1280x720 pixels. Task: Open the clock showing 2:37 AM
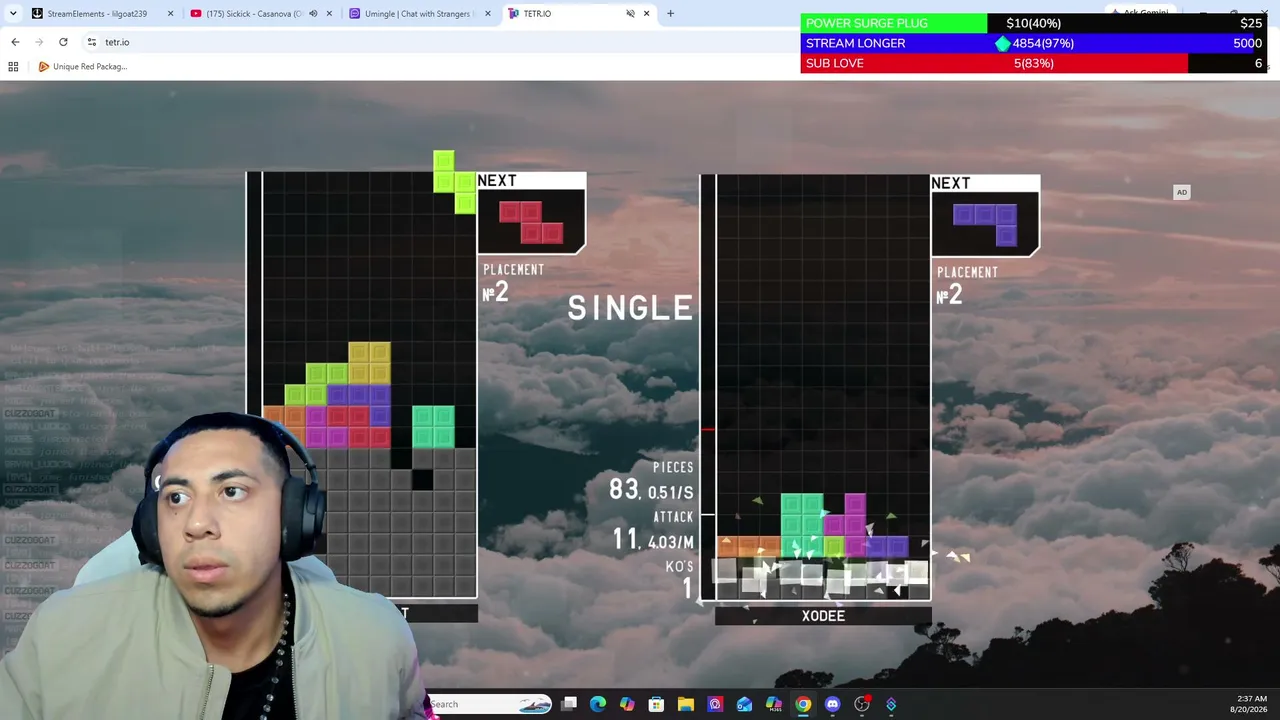[1248, 704]
